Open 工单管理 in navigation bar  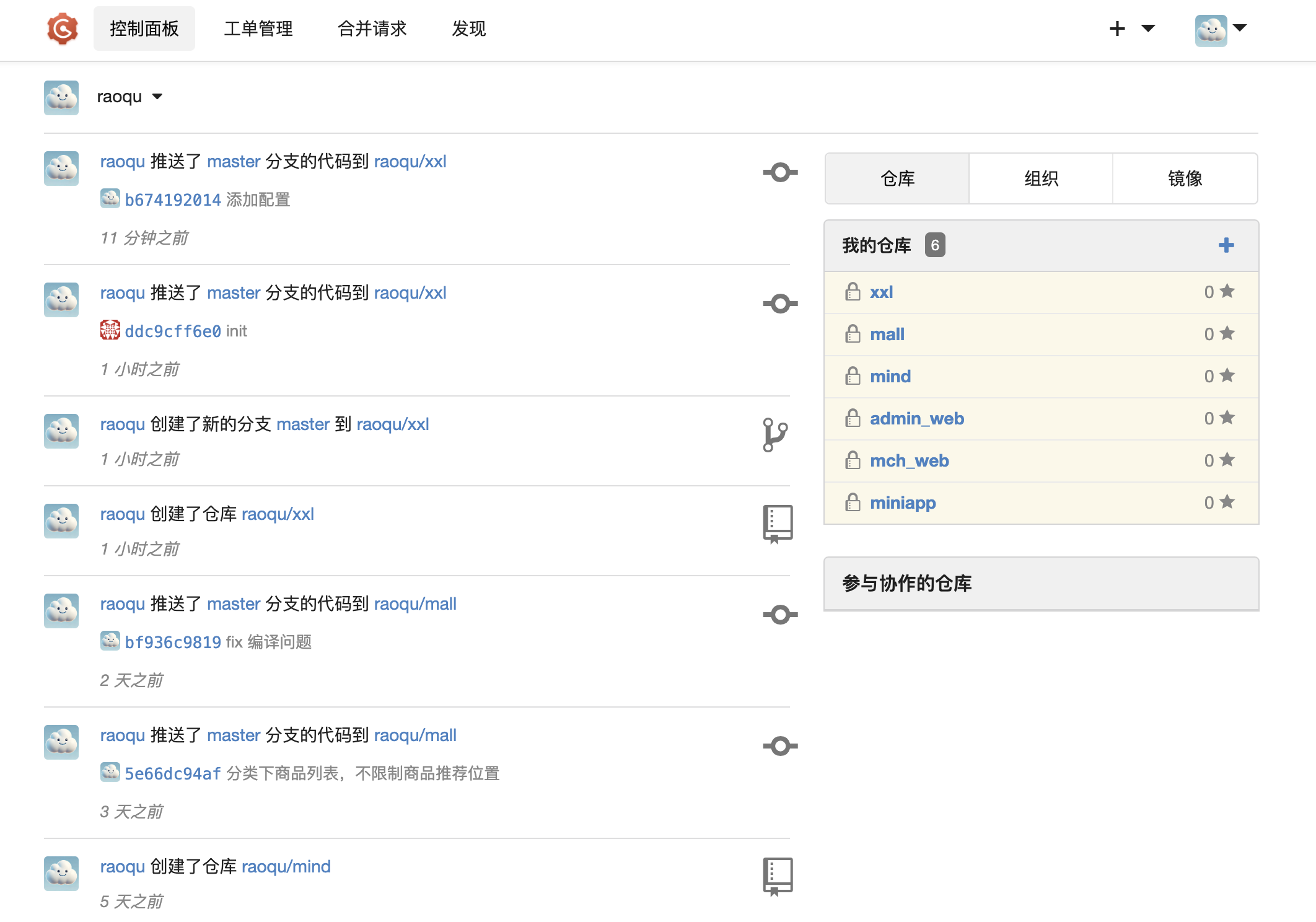258,29
